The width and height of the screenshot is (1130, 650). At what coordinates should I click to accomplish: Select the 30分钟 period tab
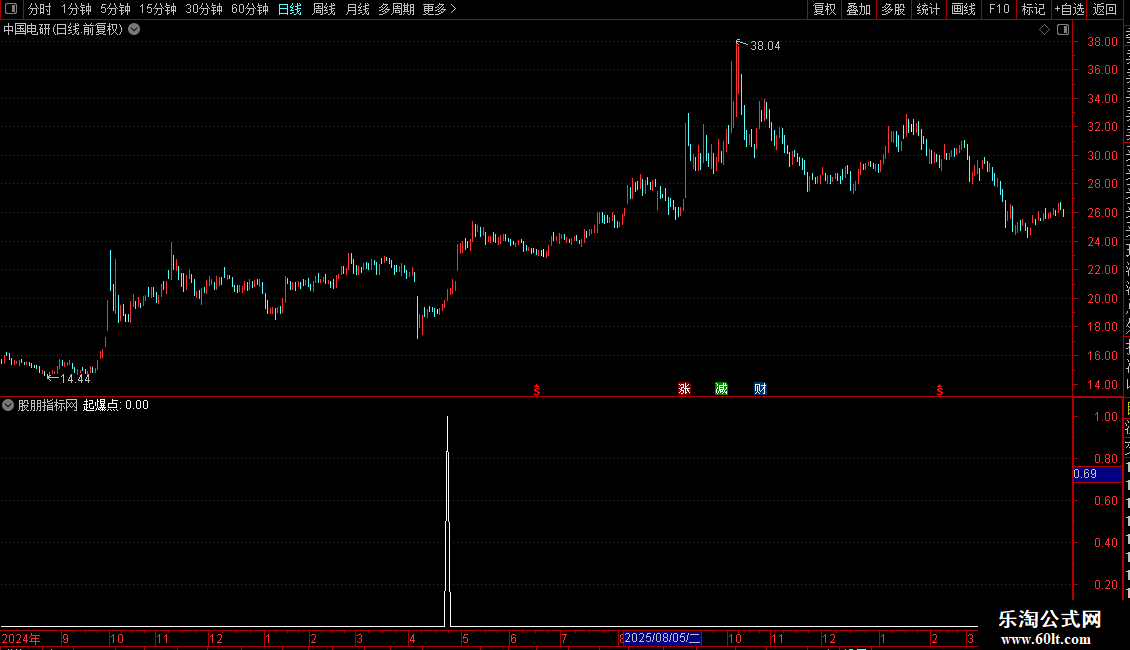(x=203, y=9)
